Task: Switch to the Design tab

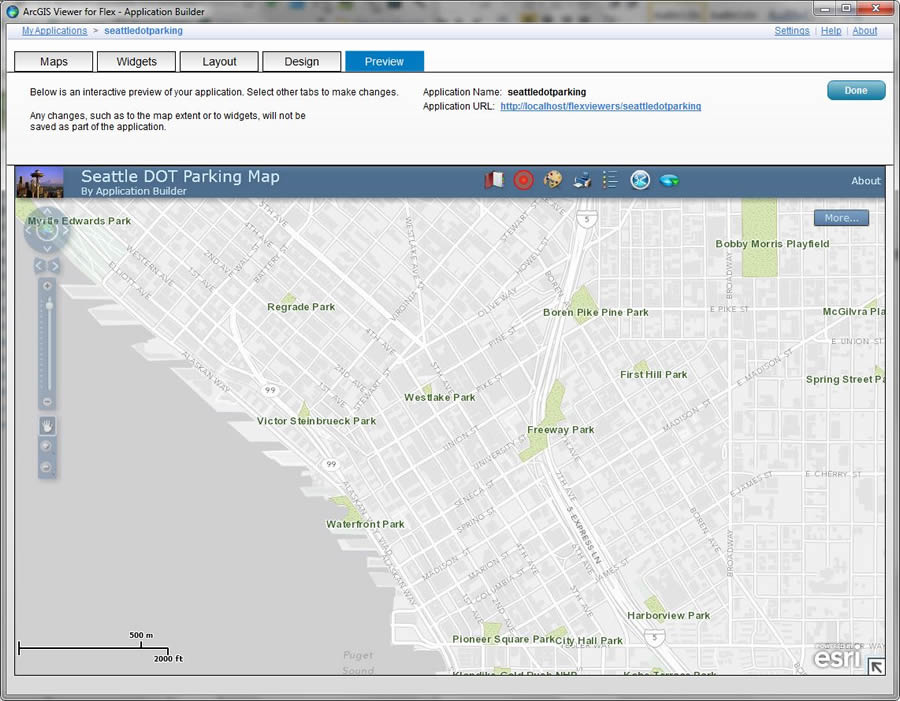Action: tap(302, 61)
